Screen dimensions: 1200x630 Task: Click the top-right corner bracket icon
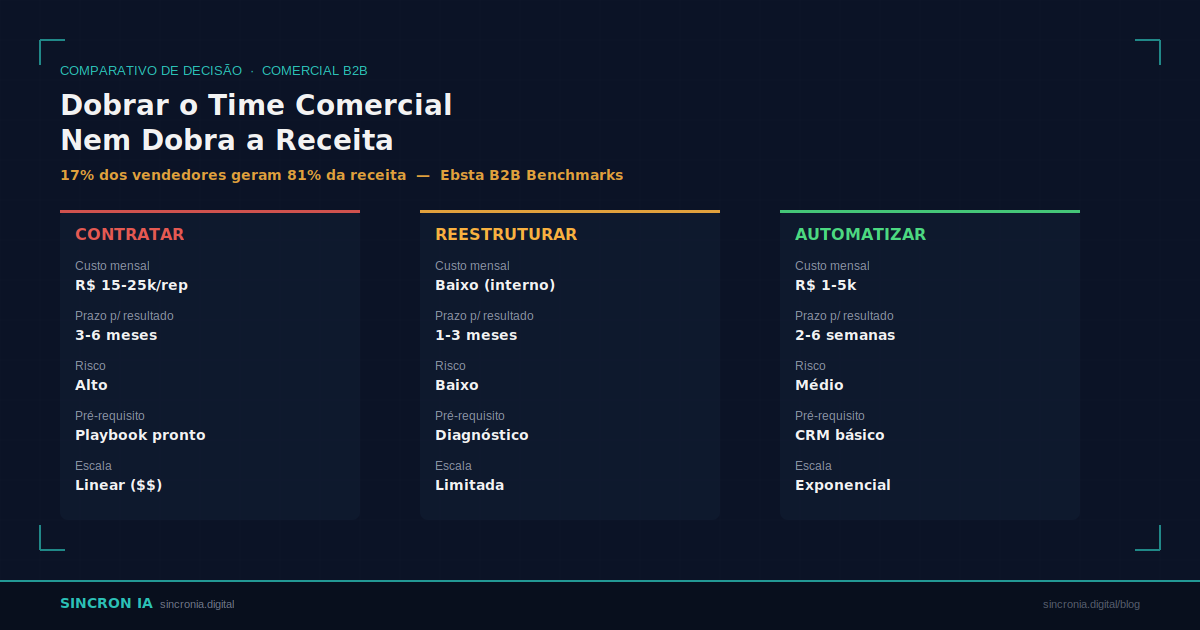1148,52
